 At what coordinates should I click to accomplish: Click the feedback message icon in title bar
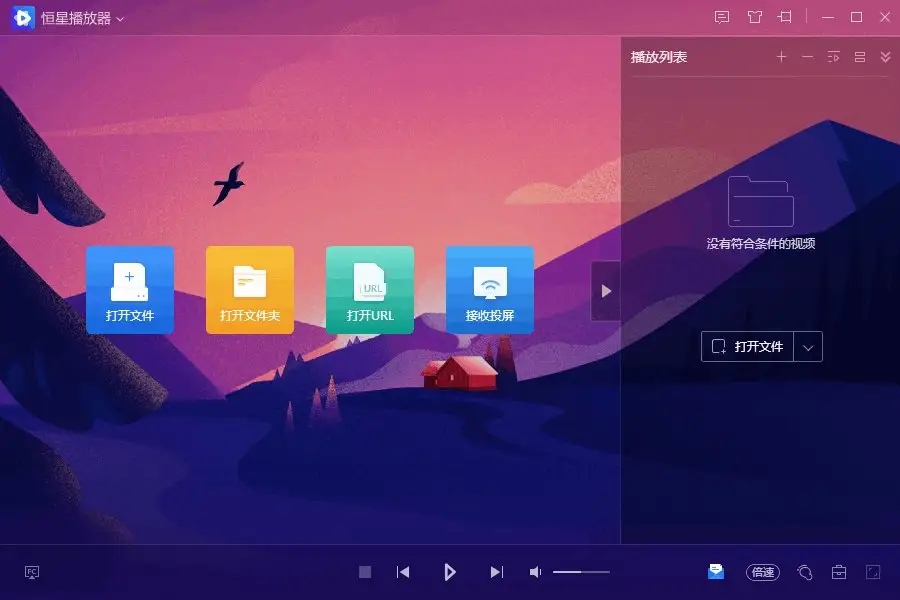[721, 17]
